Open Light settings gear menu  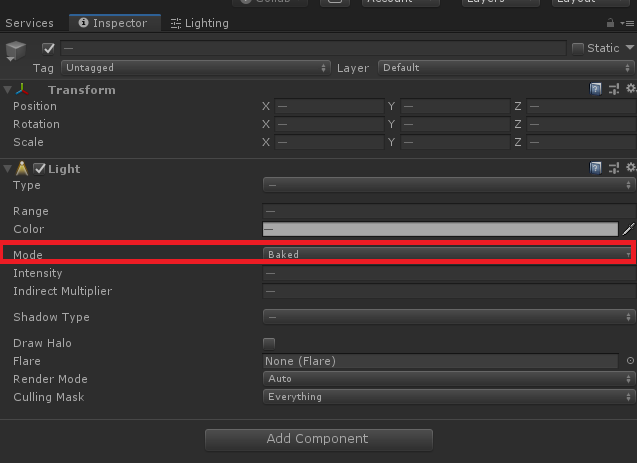tap(630, 167)
